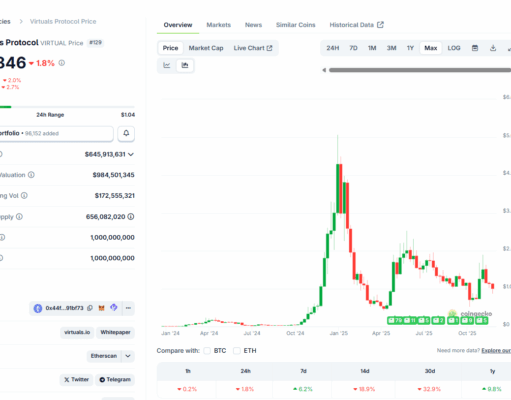Click the $984,501,345 valuation value
The height and width of the screenshot is (400, 511).
113,175
